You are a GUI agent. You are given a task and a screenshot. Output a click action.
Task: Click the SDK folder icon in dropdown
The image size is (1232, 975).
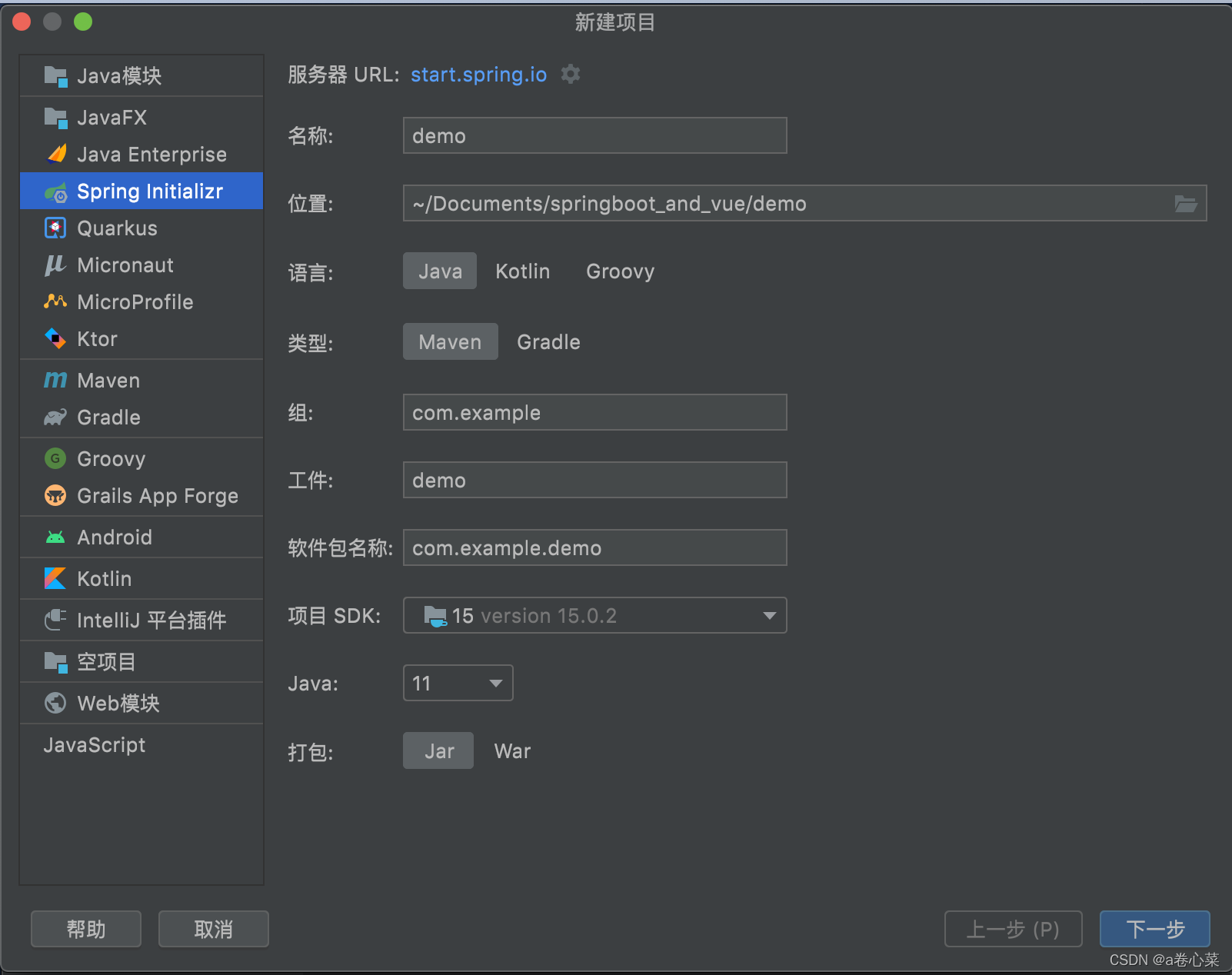click(x=435, y=616)
